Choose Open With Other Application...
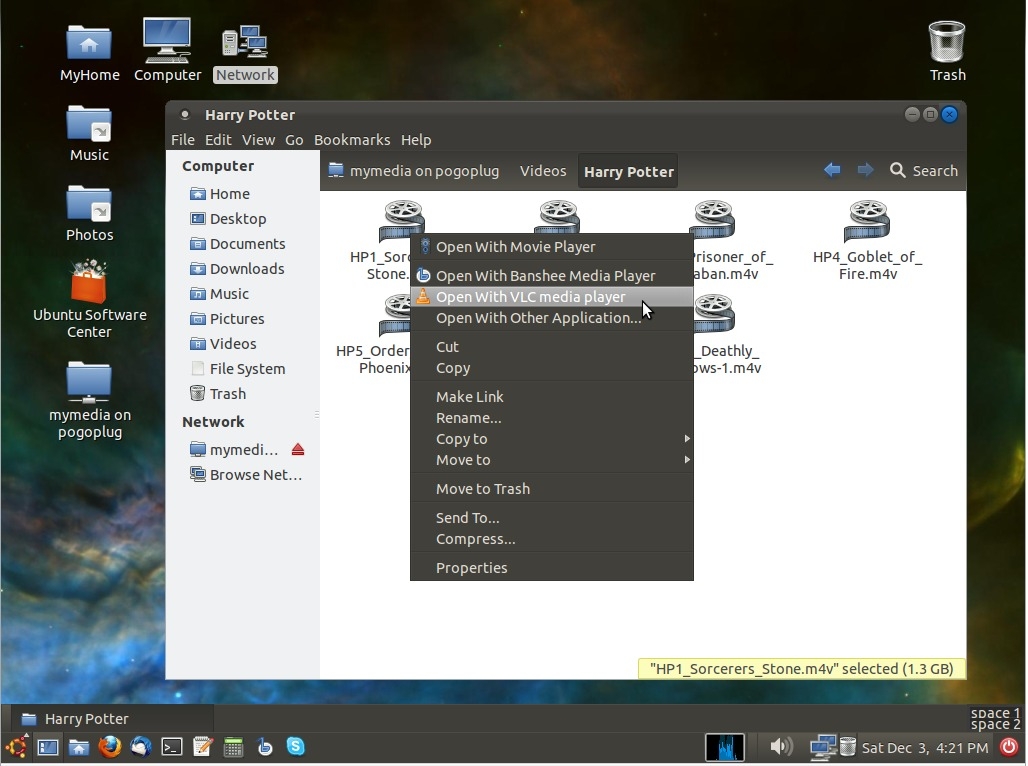 pyautogui.click(x=551, y=317)
